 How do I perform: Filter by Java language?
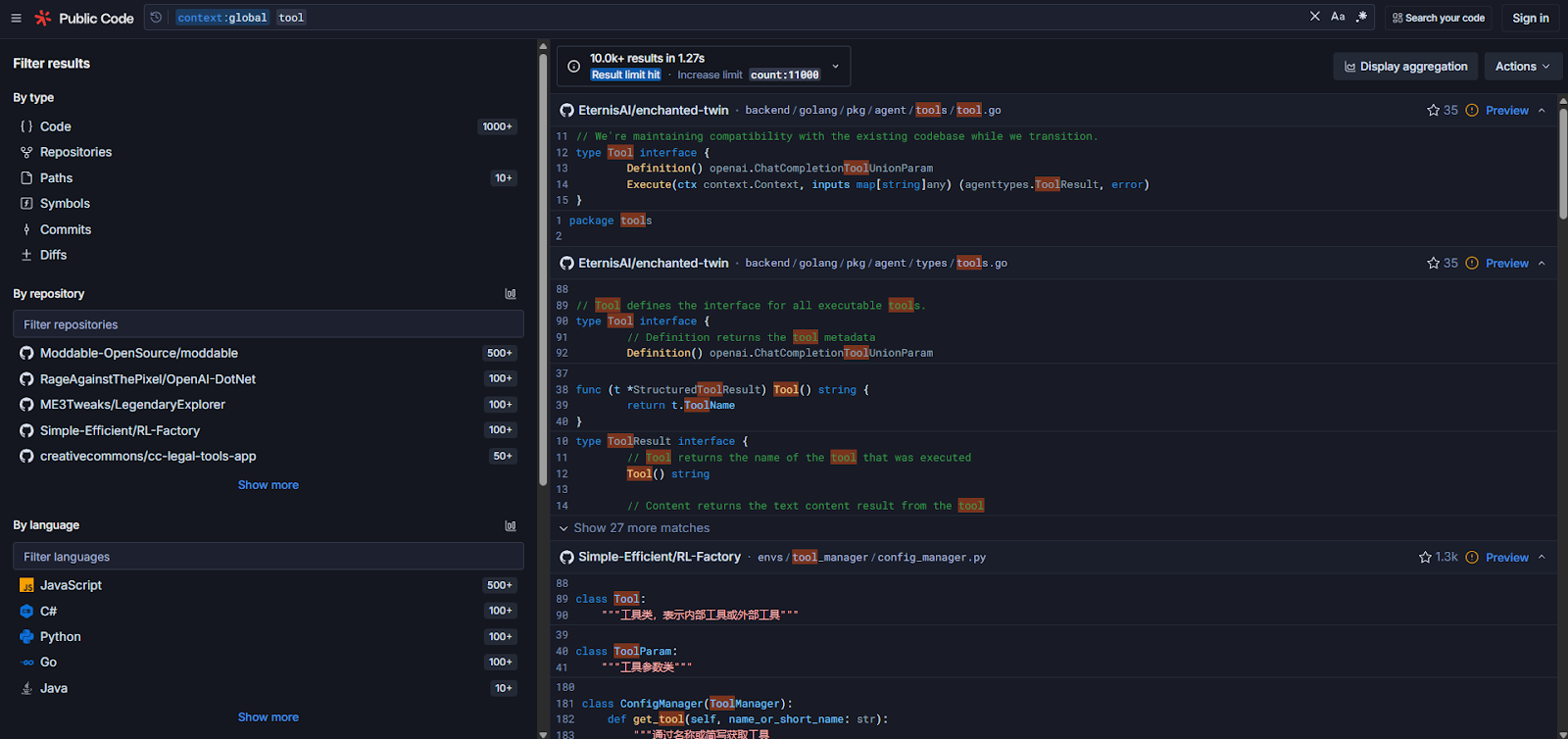click(x=268, y=688)
